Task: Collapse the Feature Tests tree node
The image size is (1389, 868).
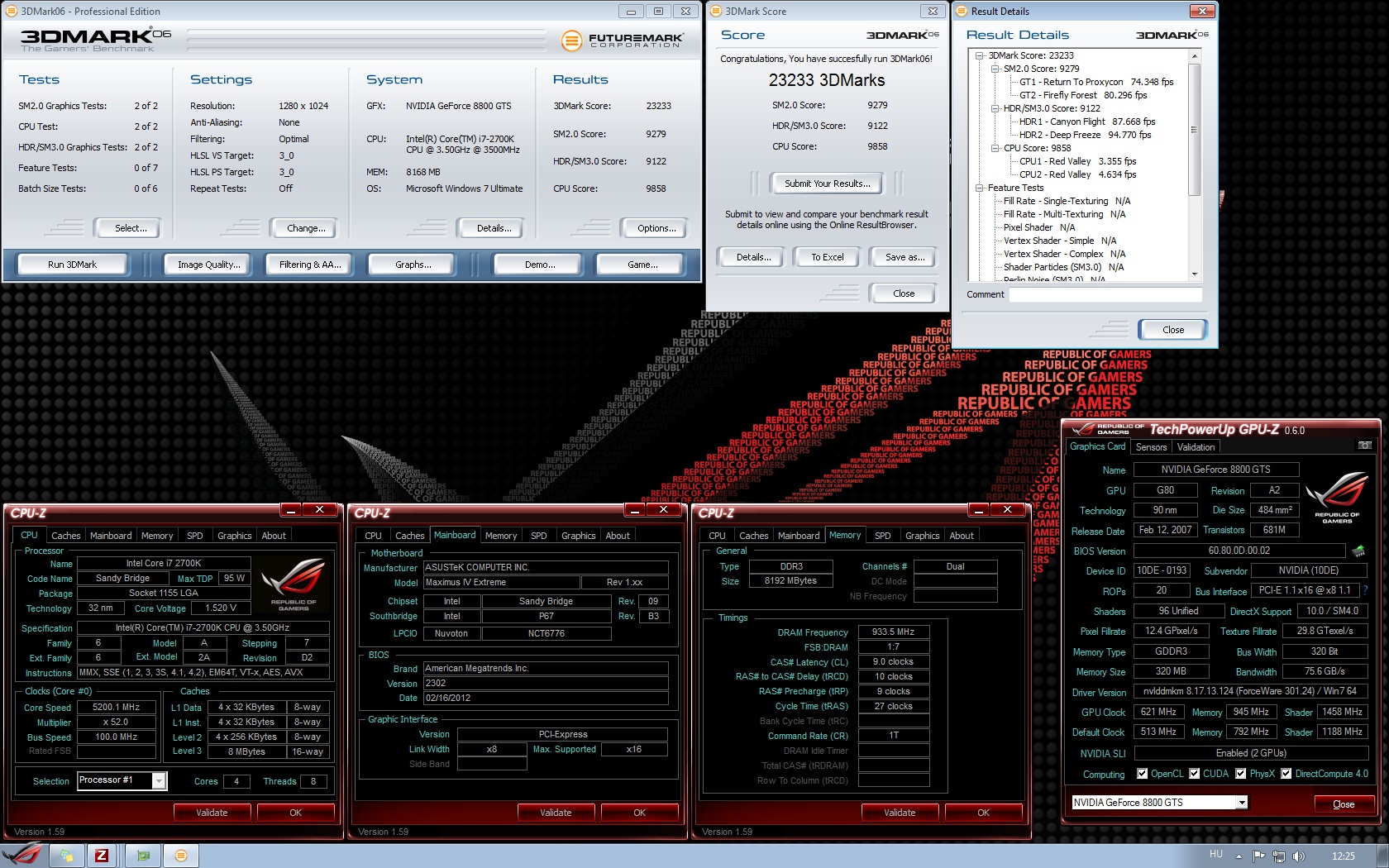Action: click(980, 188)
